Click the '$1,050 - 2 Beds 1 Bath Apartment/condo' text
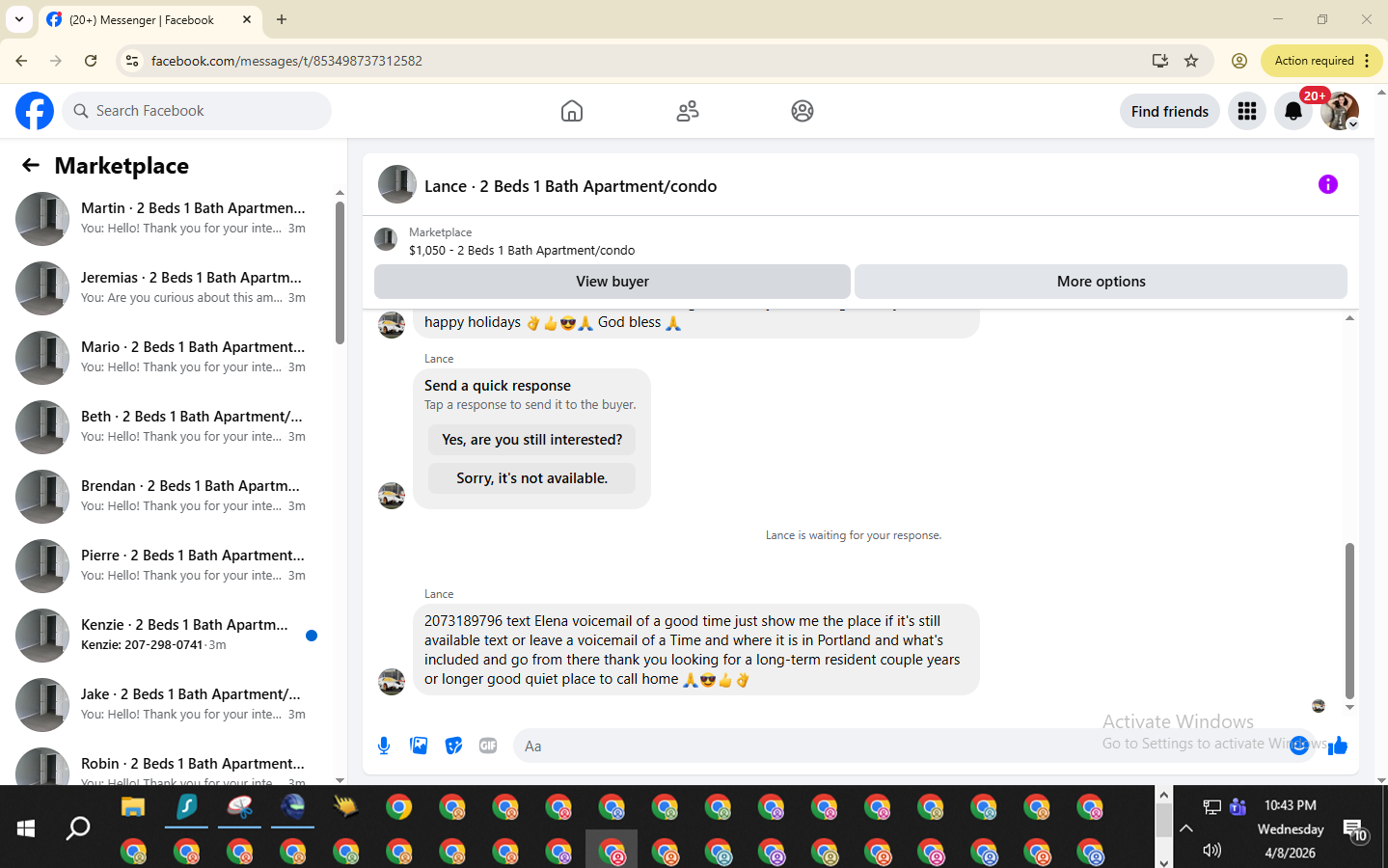 (522, 250)
